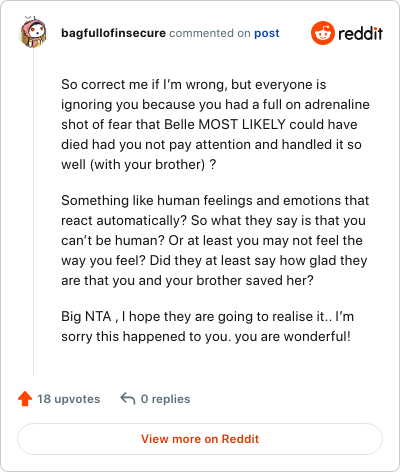Click the text 'you are wonderful!'
This screenshot has width=400, height=472.
[x=293, y=336]
